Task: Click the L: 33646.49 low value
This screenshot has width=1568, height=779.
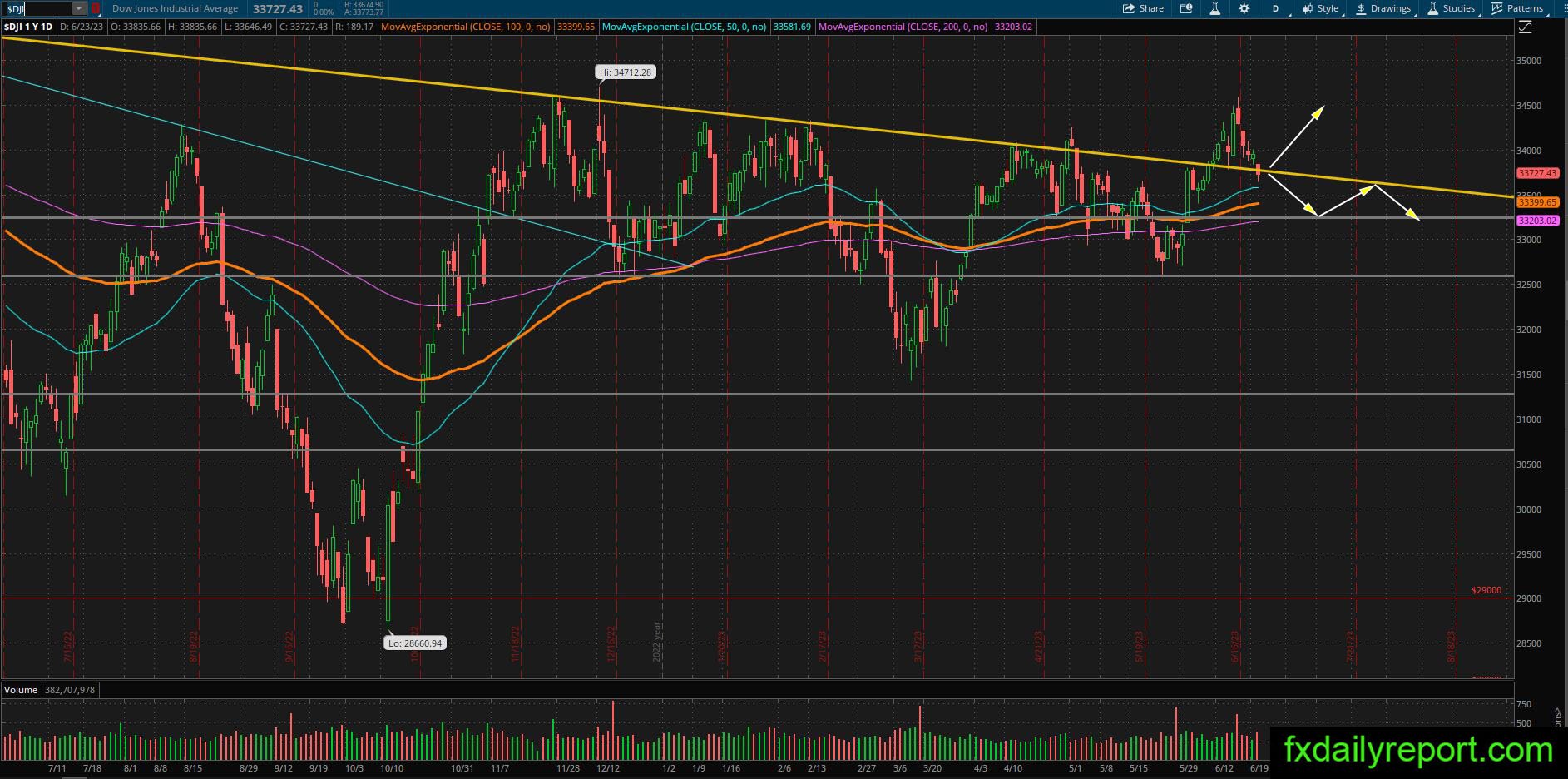Action: pyautogui.click(x=248, y=27)
